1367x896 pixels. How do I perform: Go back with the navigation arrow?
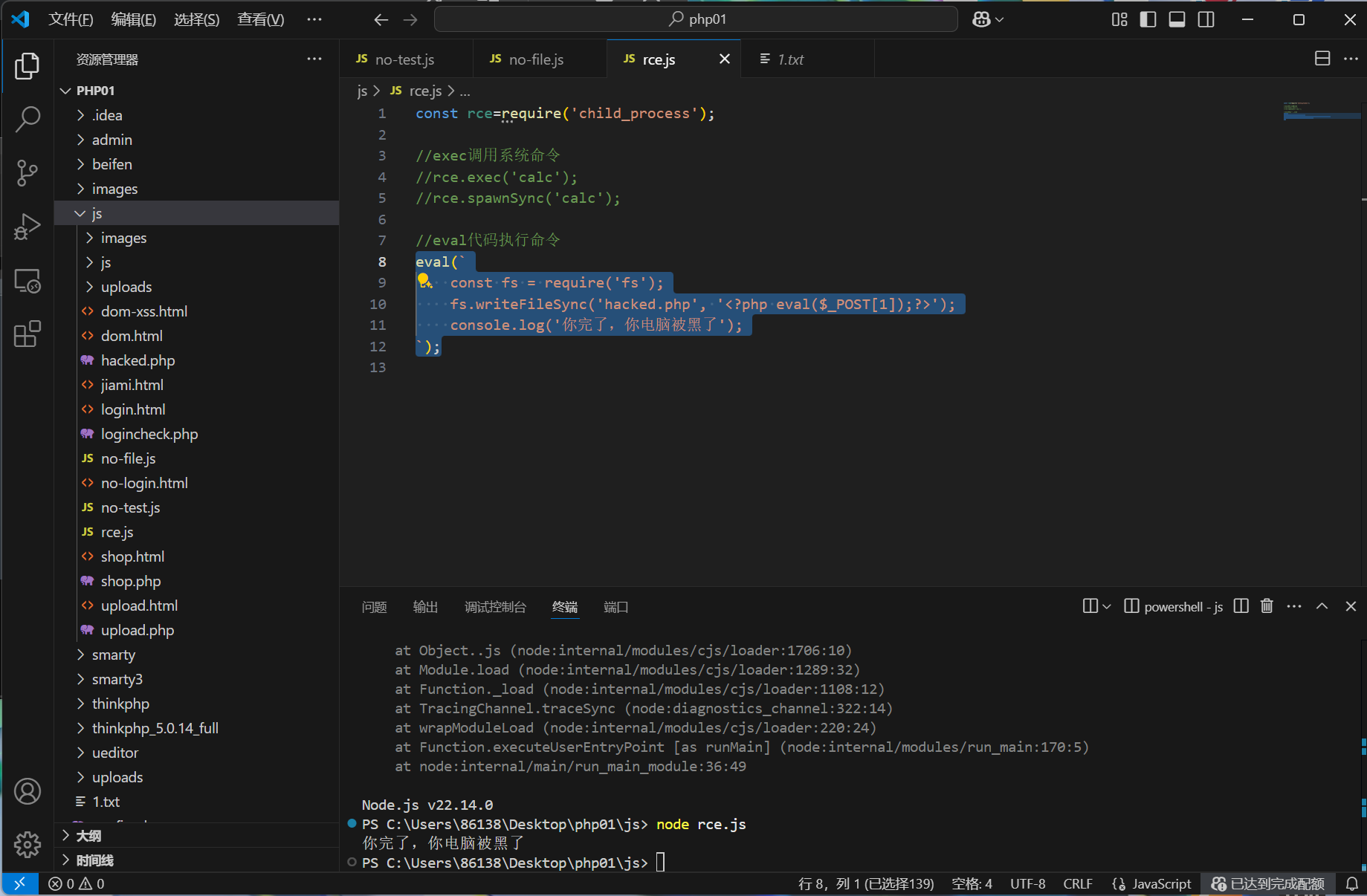coord(381,19)
